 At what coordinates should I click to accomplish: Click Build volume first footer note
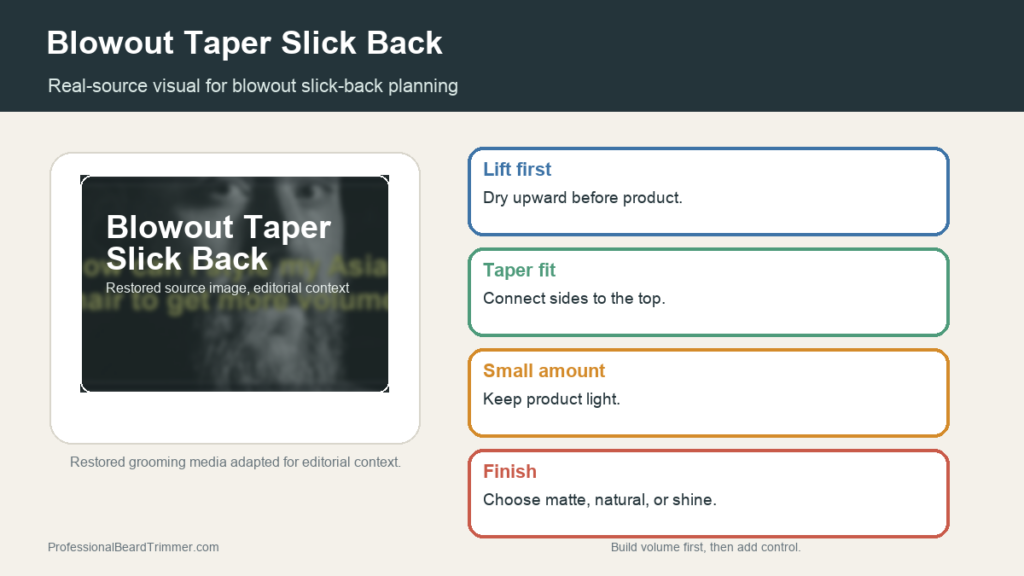(705, 547)
